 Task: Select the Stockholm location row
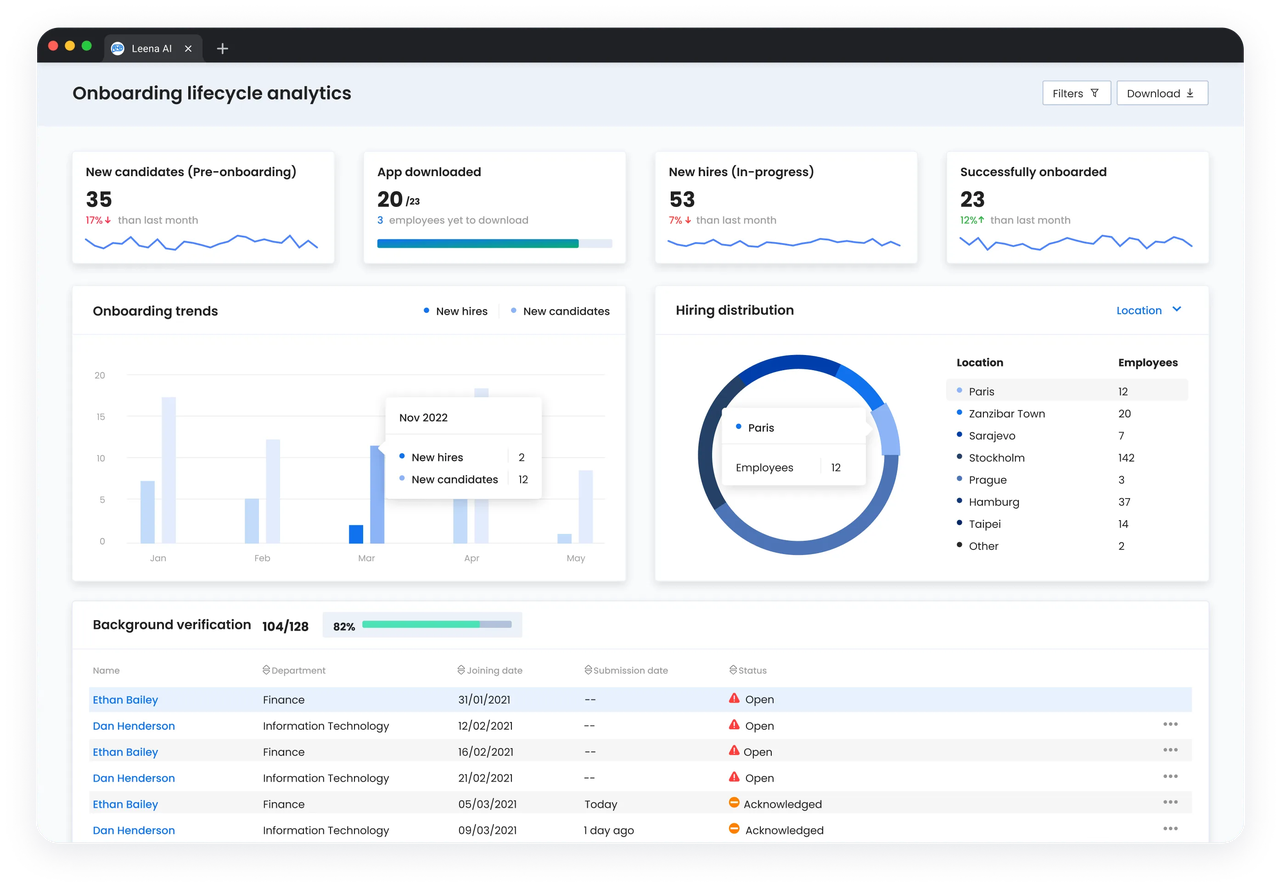tap(1066, 457)
